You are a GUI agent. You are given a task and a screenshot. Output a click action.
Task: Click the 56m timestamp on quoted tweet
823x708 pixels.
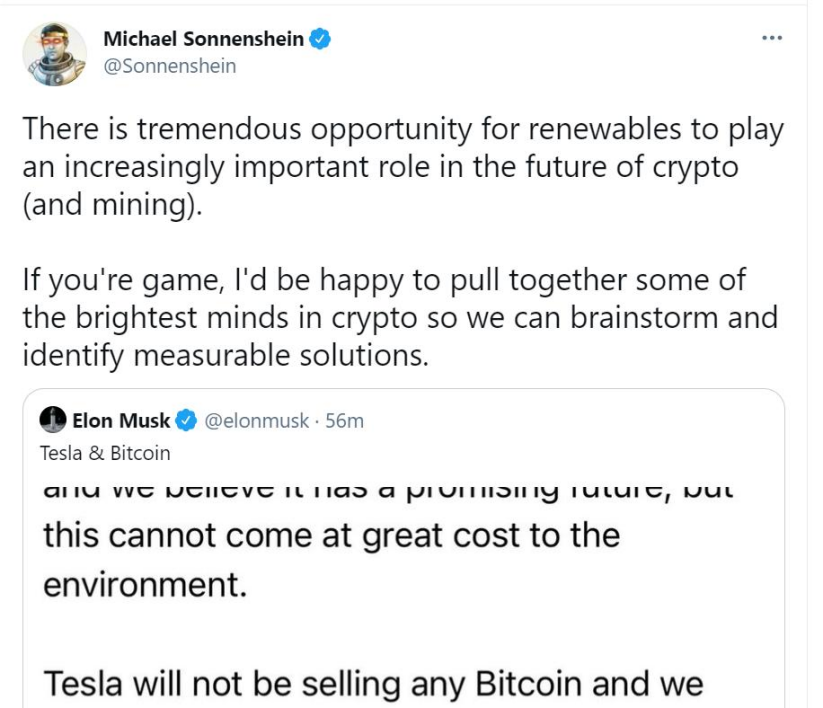click(345, 421)
